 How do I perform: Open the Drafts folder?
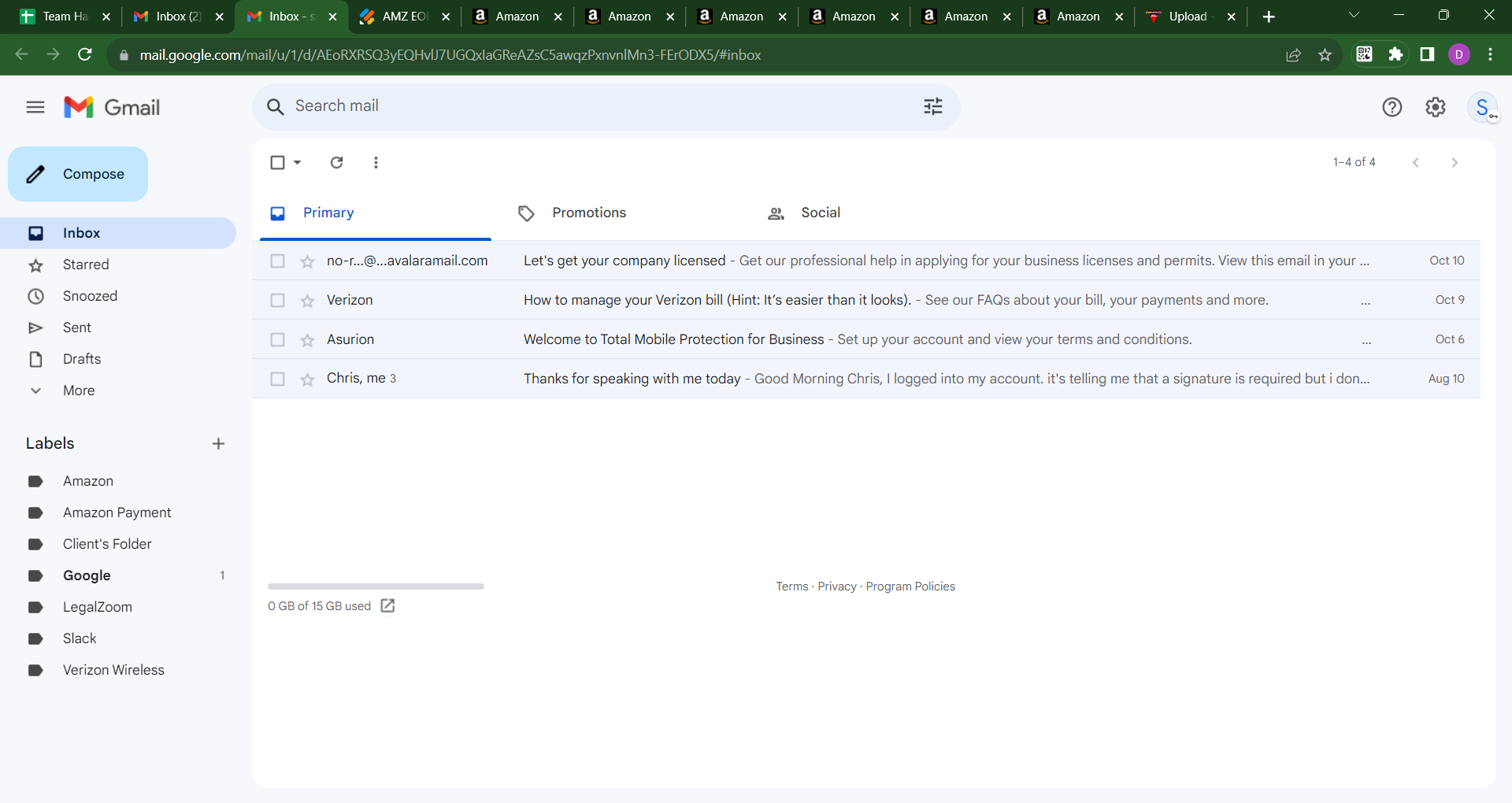pyautogui.click(x=118, y=359)
